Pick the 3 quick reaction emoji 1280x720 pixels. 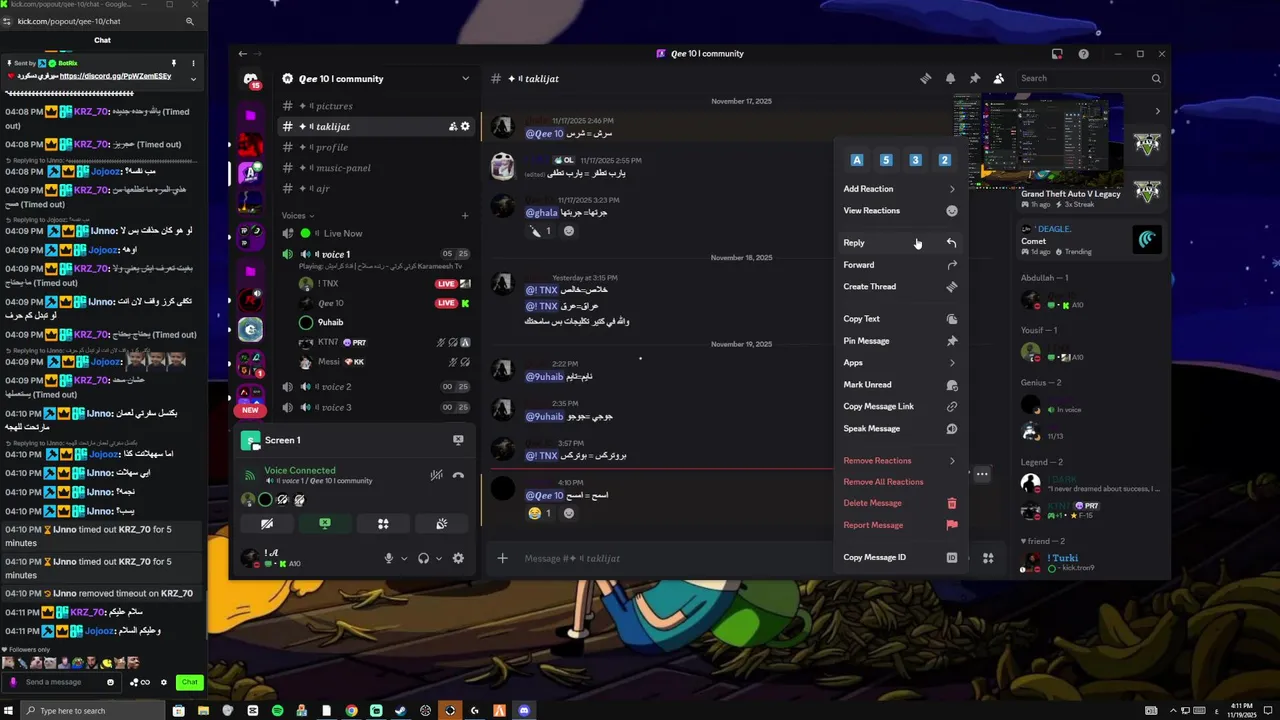pyautogui.click(x=915, y=160)
